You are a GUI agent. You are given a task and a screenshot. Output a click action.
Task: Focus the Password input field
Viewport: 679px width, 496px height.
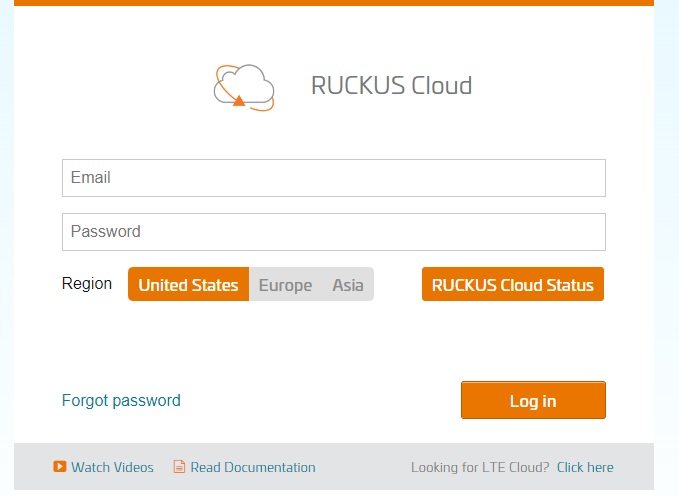[x=334, y=232]
